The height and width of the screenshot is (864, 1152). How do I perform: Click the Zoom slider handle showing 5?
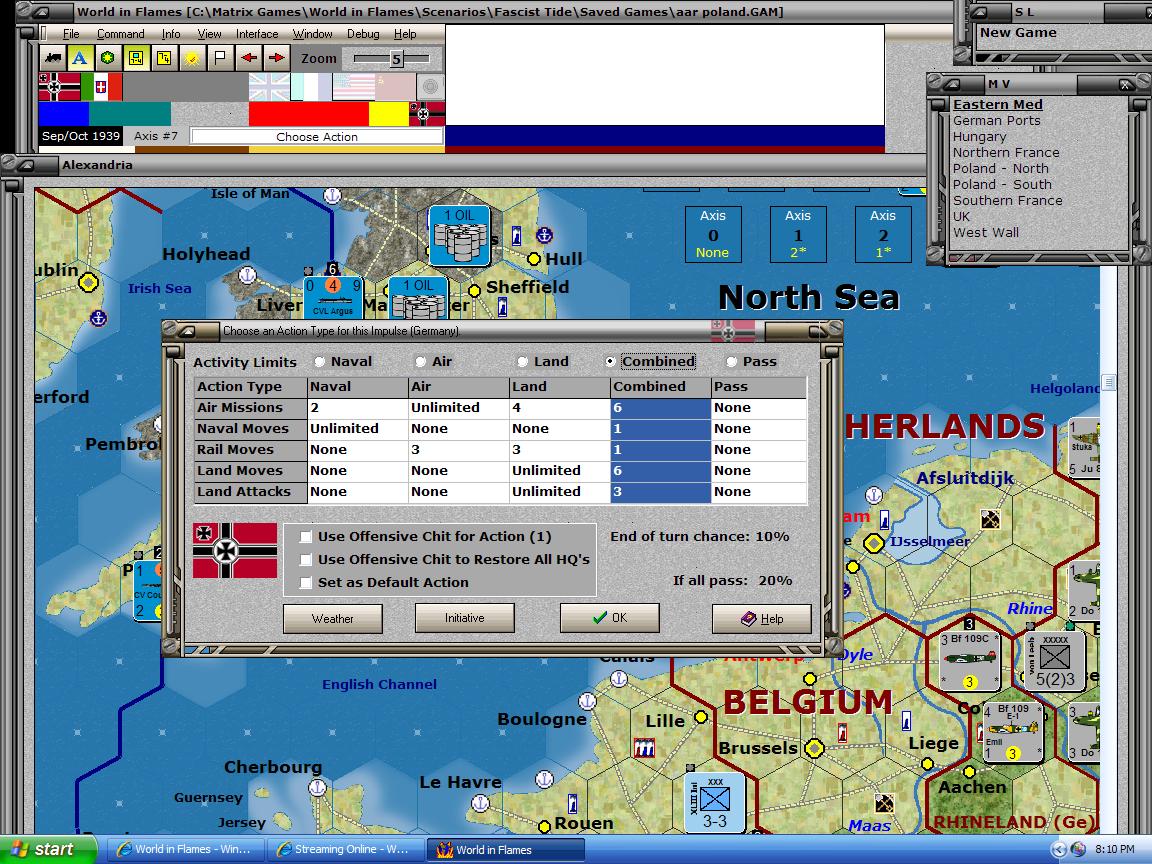(396, 59)
